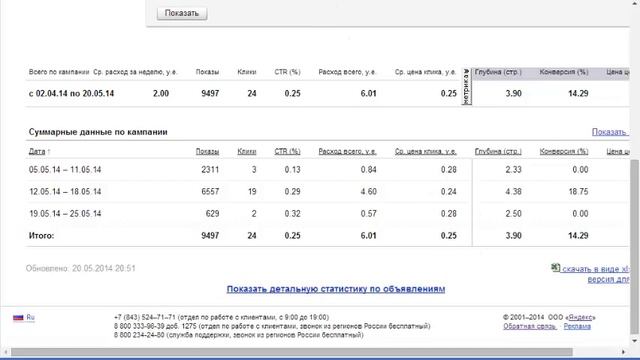The image size is (640, 360).
Task: Click the 629 impressions value
Action: (x=212, y=214)
